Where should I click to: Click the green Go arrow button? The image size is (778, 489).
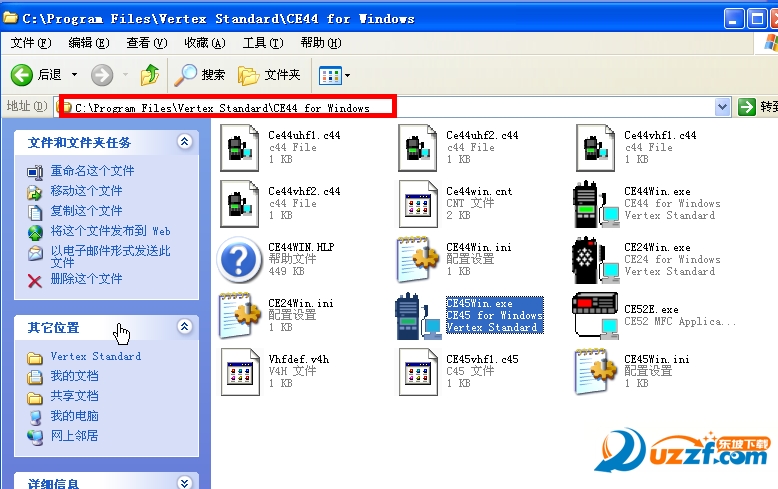coord(747,107)
